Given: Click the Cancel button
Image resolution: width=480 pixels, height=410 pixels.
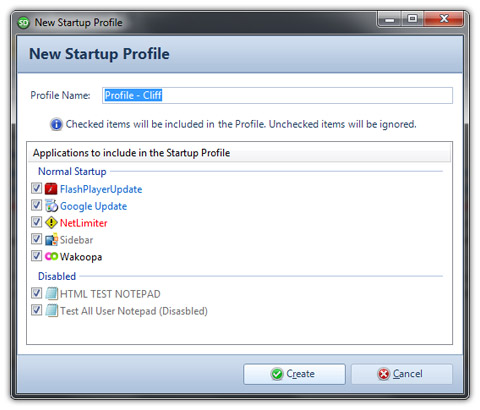Looking at the screenshot, I should coord(402,374).
